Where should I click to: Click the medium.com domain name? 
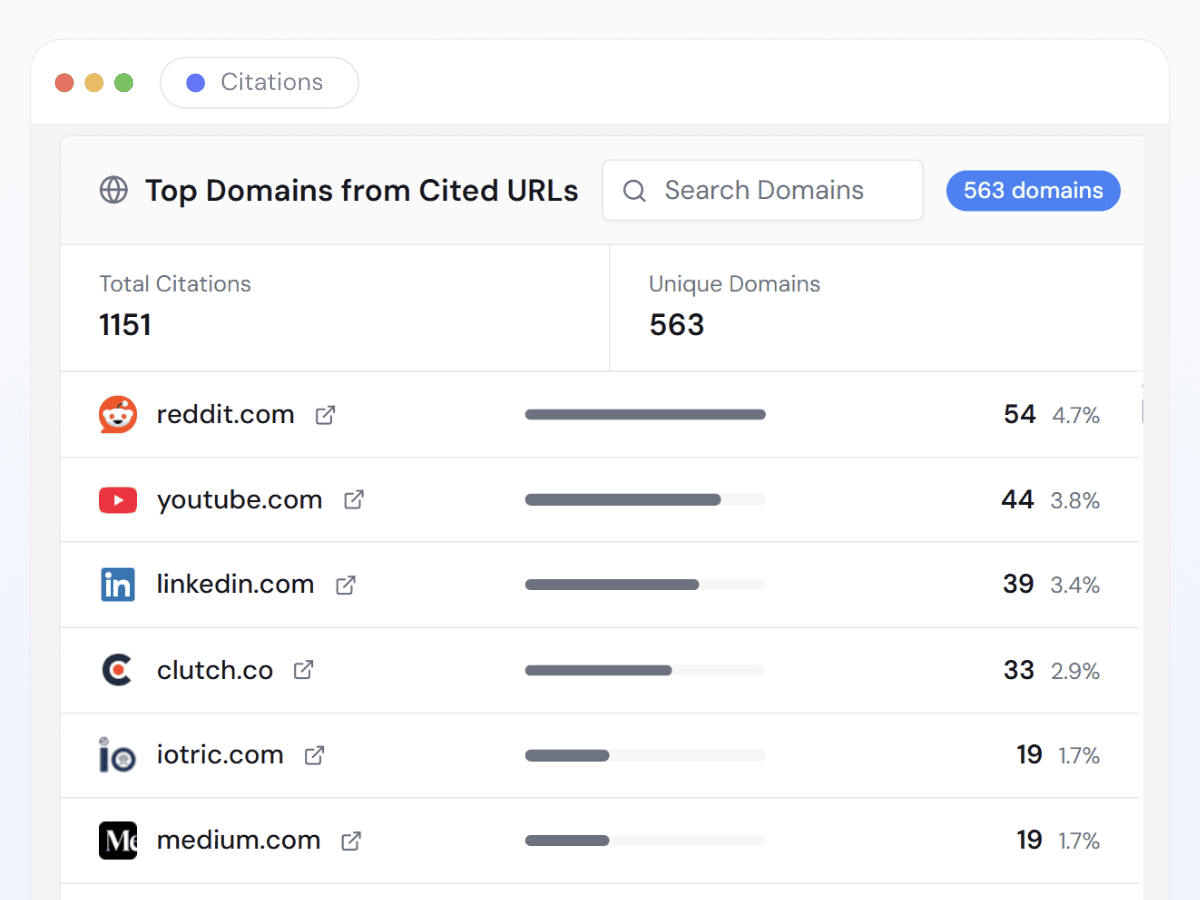pyautogui.click(x=238, y=840)
